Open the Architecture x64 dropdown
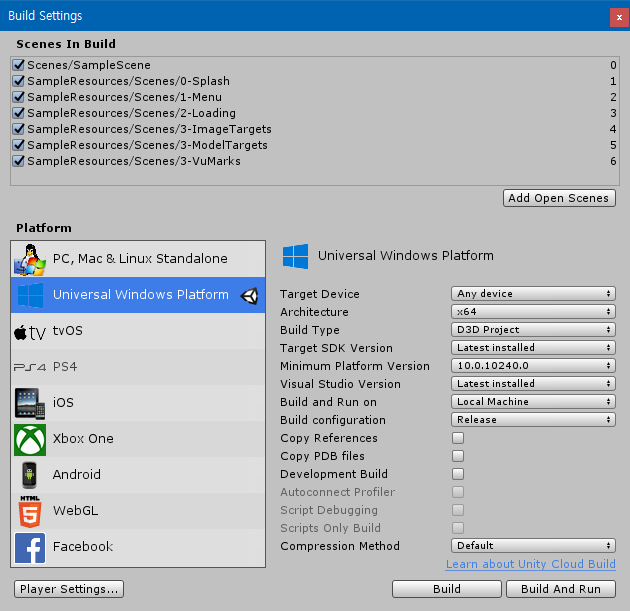 pyautogui.click(x=533, y=312)
